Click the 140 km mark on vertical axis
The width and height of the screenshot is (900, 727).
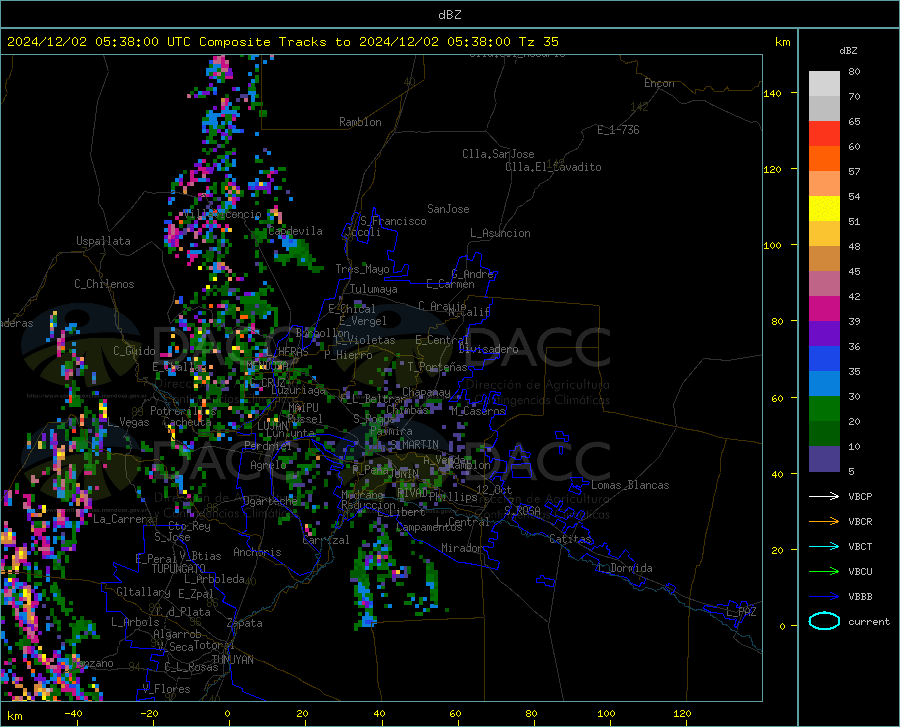tap(772, 93)
